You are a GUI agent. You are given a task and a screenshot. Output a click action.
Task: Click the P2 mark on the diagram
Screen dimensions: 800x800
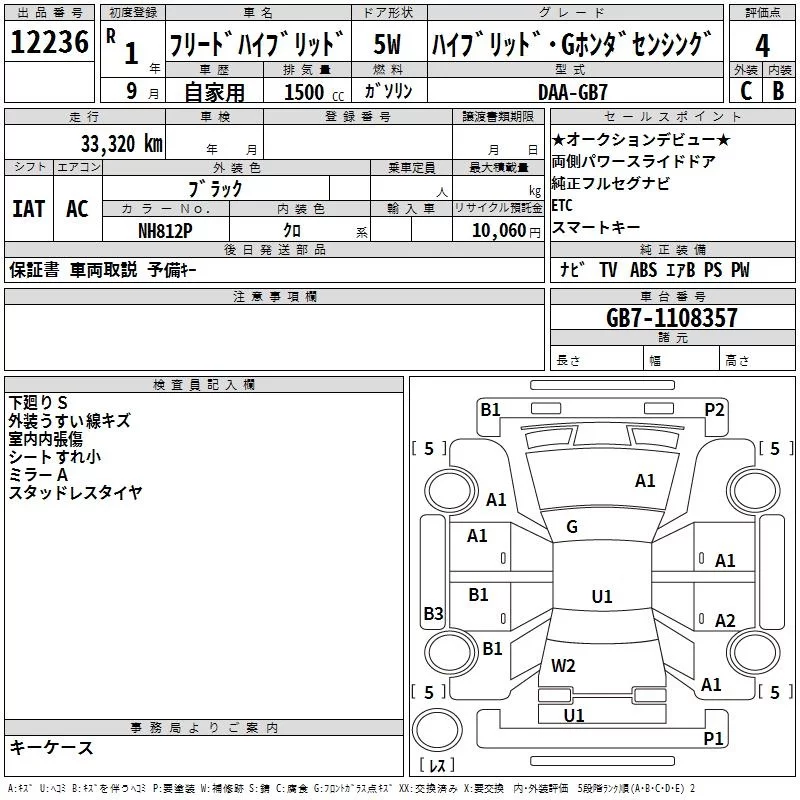point(714,409)
